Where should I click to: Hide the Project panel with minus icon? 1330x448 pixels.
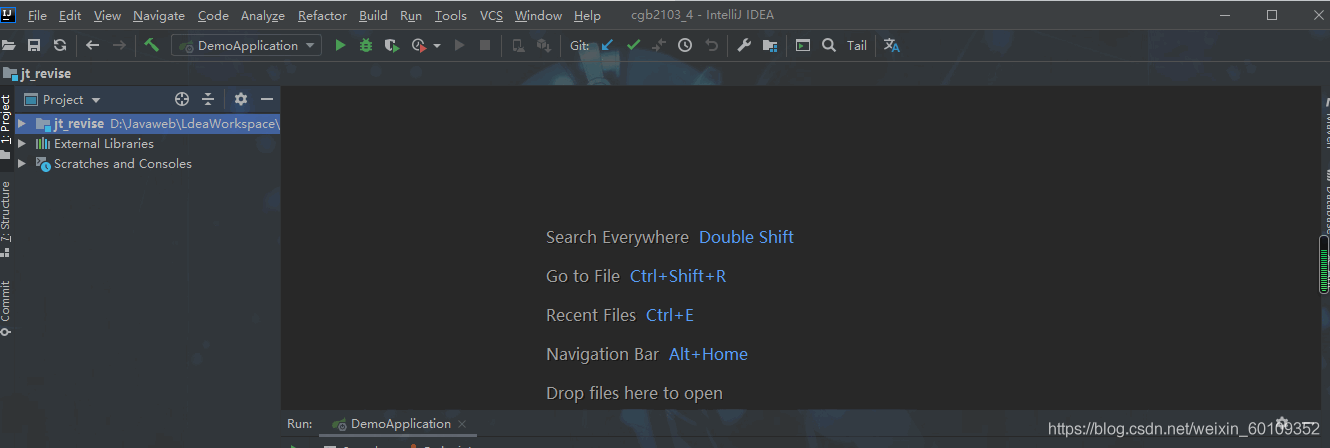[267, 99]
